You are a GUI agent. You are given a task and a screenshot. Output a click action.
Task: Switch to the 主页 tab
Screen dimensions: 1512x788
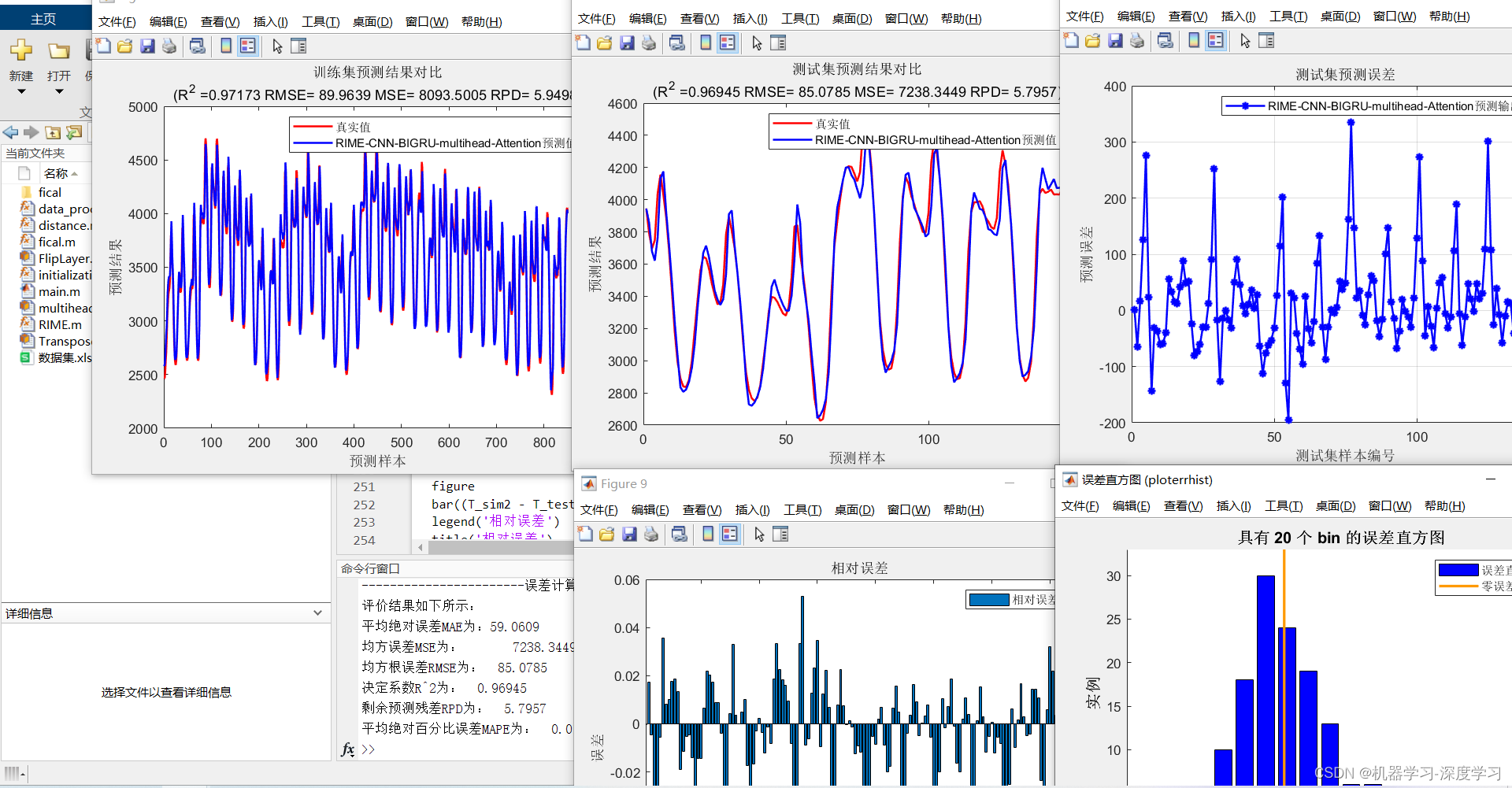(43, 17)
